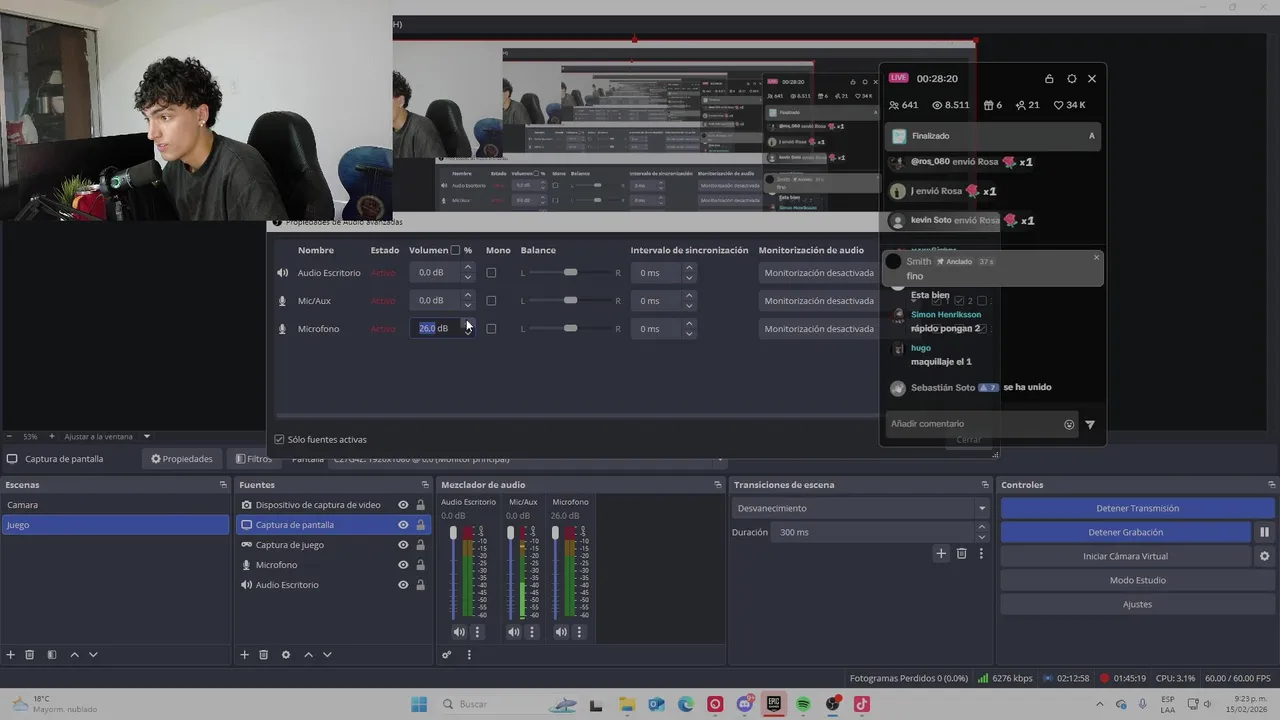Toggle Volumen percent checkbox
The width and height of the screenshot is (1280, 720).
(456, 250)
